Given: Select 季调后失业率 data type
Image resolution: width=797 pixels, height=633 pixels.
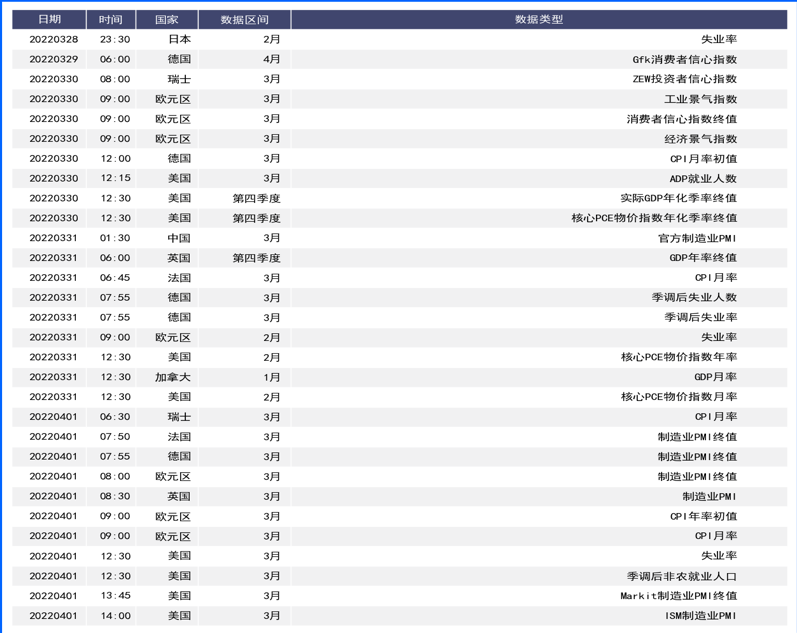Looking at the screenshot, I should [700, 317].
